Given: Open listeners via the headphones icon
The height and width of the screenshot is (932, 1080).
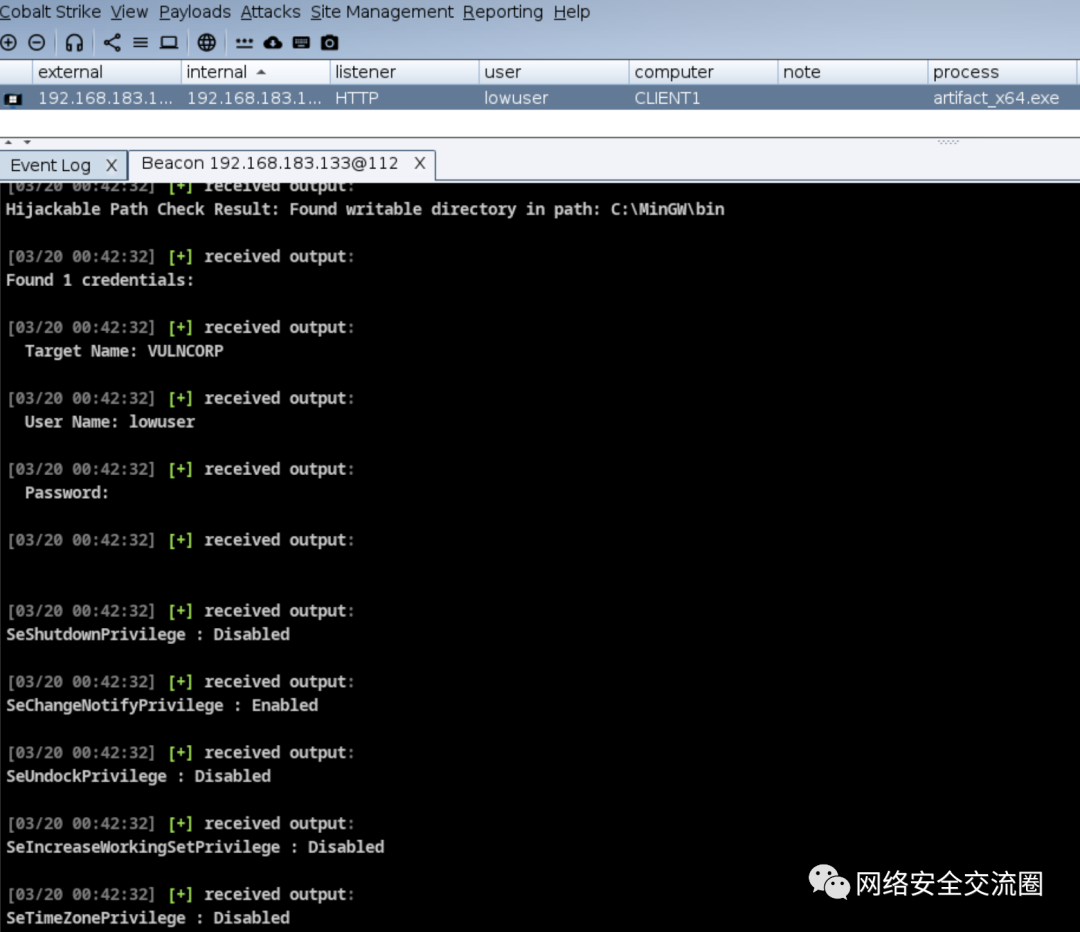Looking at the screenshot, I should (x=74, y=43).
